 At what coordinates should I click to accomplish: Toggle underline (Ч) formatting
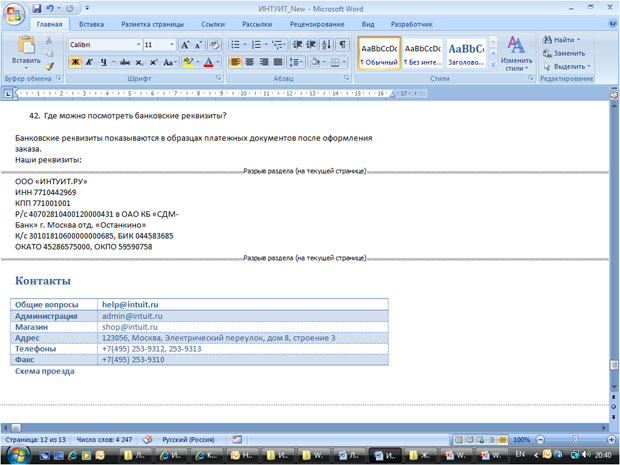pyautogui.click(x=104, y=62)
